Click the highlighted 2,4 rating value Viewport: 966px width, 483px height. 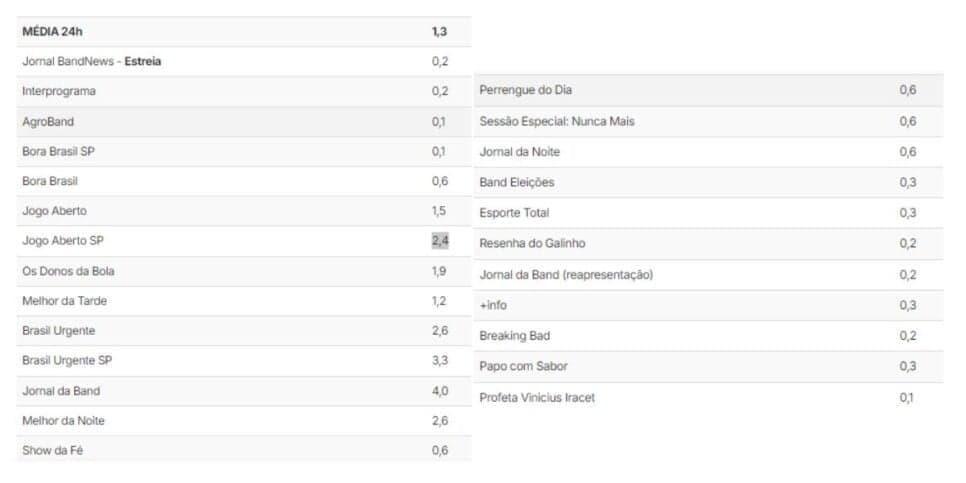click(440, 240)
